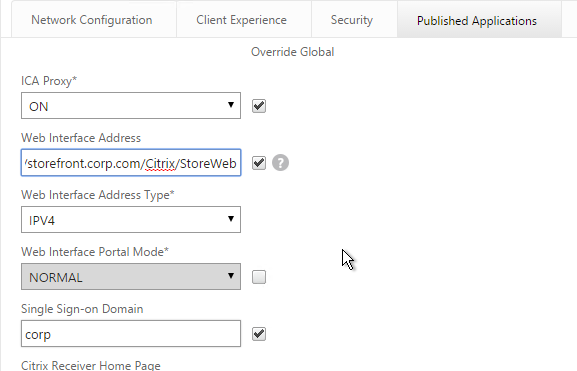
Task: Switch to the Network Configuration tab
Action: click(x=92, y=20)
